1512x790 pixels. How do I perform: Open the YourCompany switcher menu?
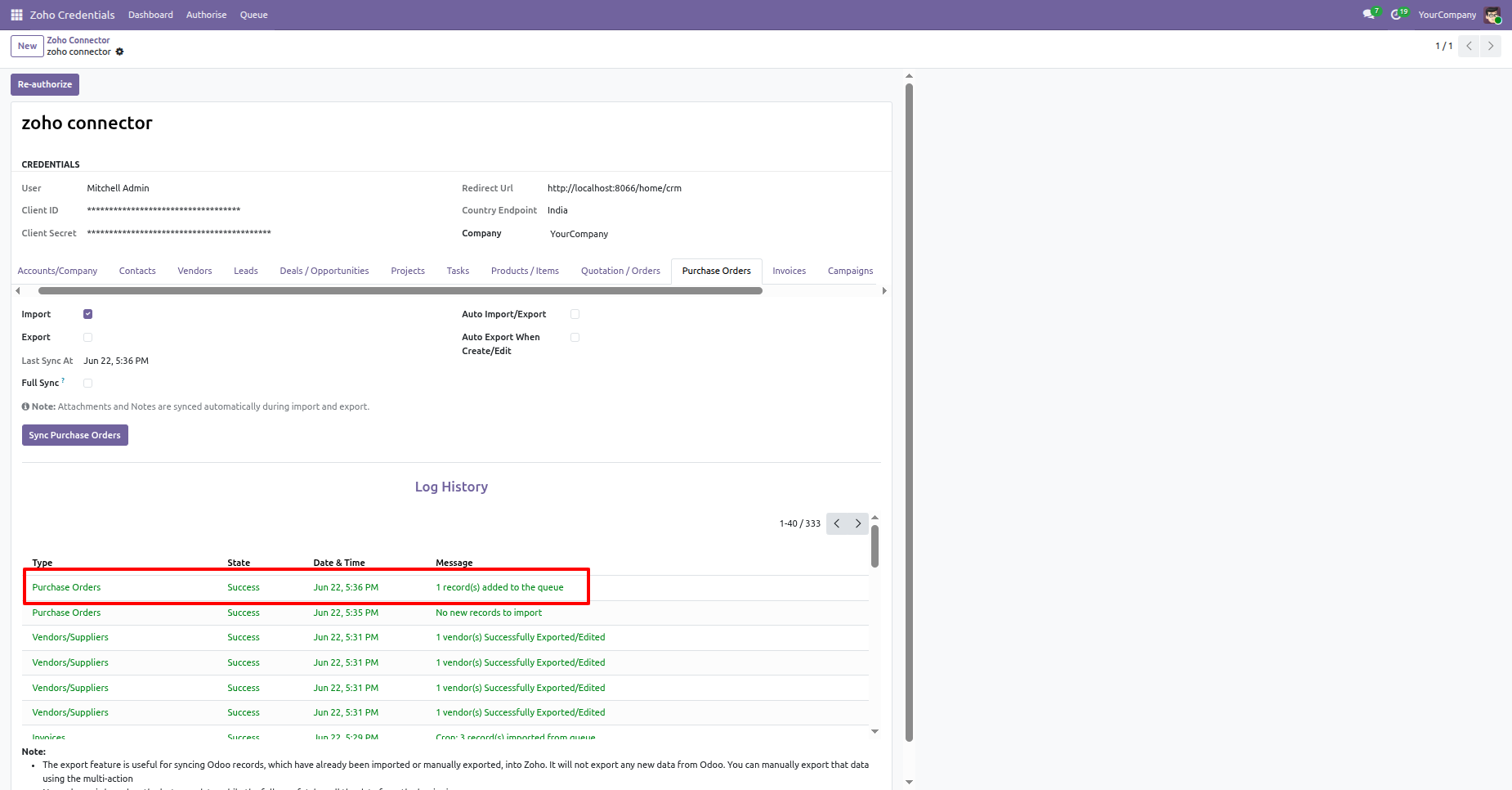click(x=1447, y=15)
